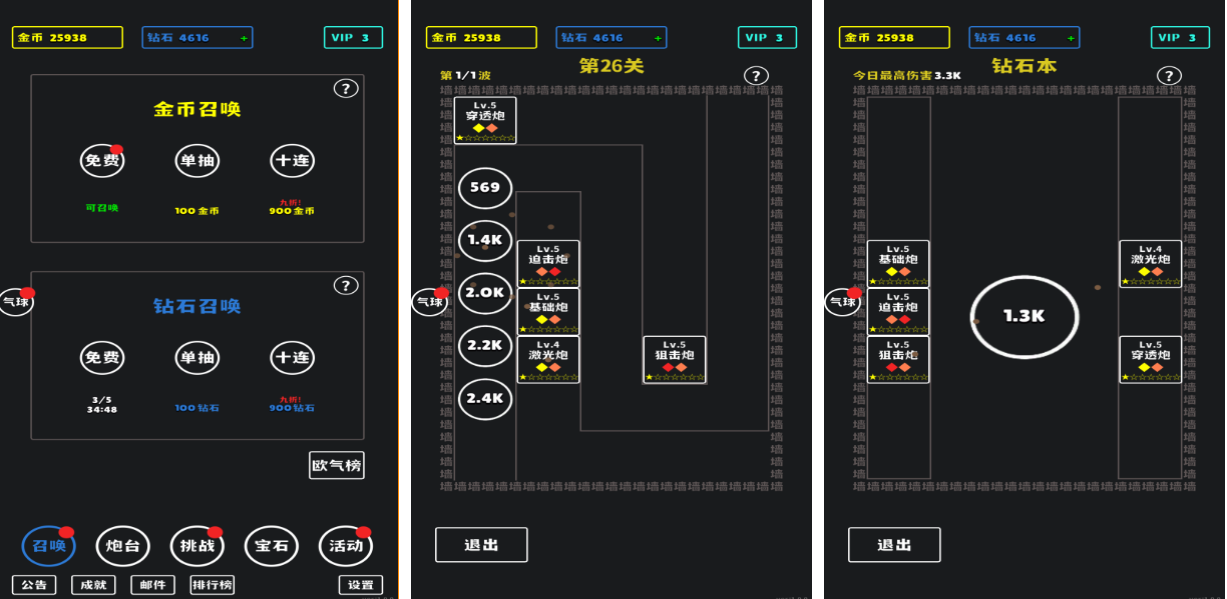
Task: Switch to the 活动 events tab
Action: pyautogui.click(x=345, y=546)
